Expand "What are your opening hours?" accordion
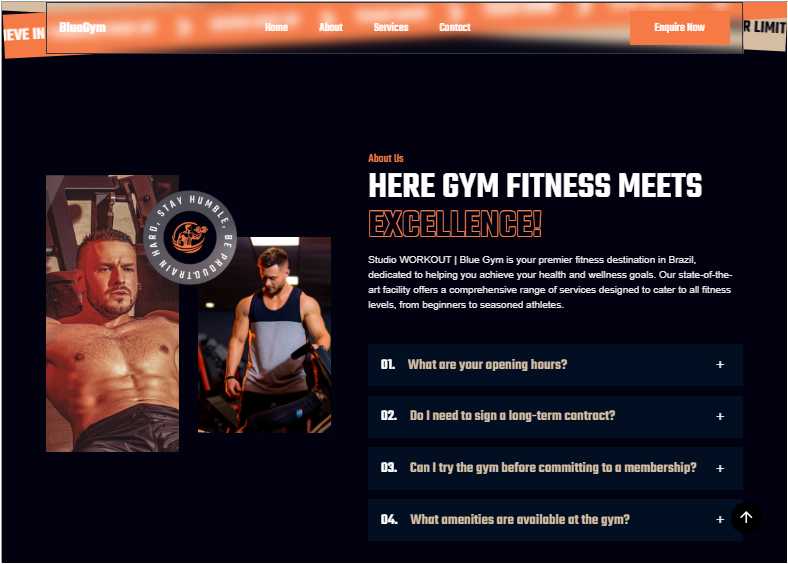The image size is (788, 564). (555, 365)
